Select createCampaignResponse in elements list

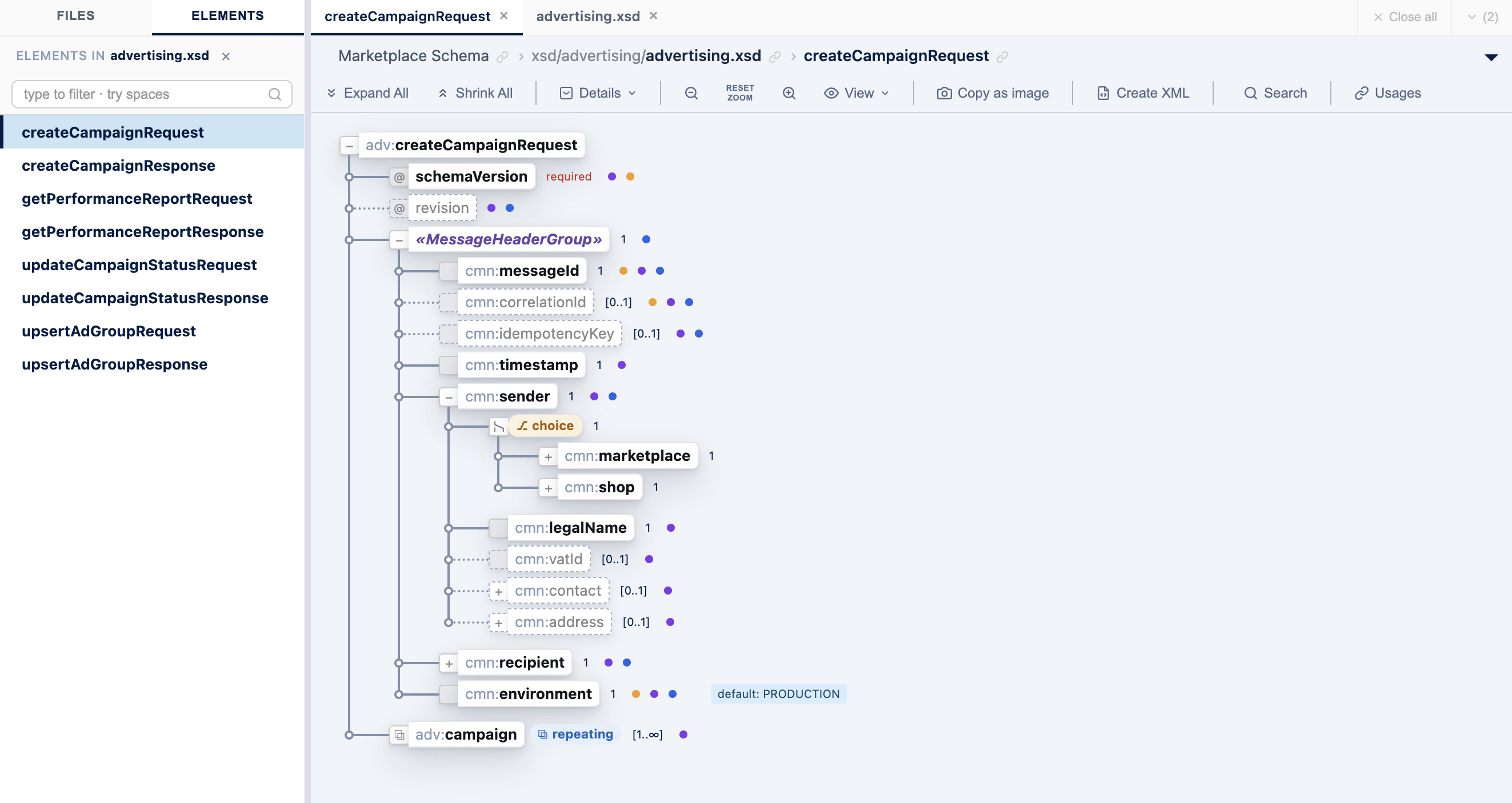pyautogui.click(x=152, y=166)
